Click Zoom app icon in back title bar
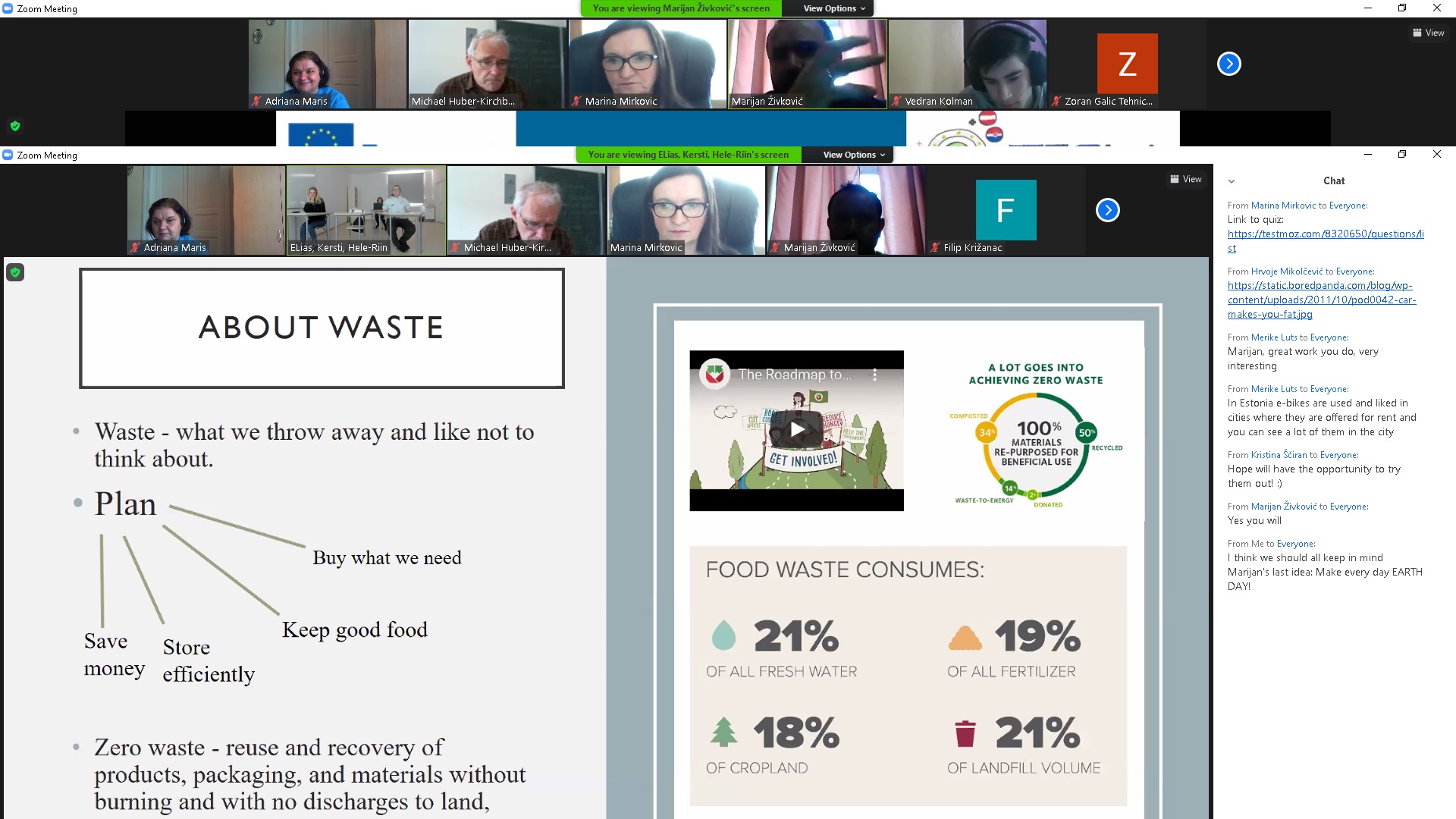The height and width of the screenshot is (819, 1456). click(x=8, y=8)
